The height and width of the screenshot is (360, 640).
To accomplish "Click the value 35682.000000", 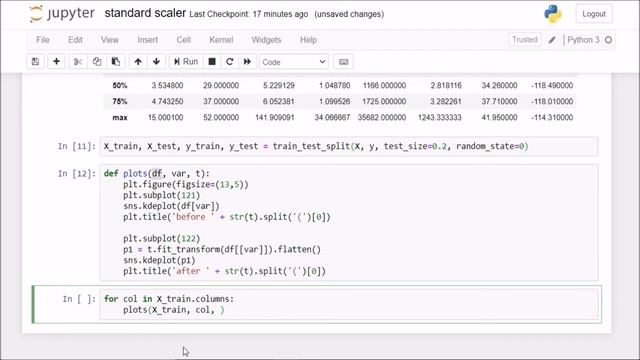I will (x=382, y=118).
